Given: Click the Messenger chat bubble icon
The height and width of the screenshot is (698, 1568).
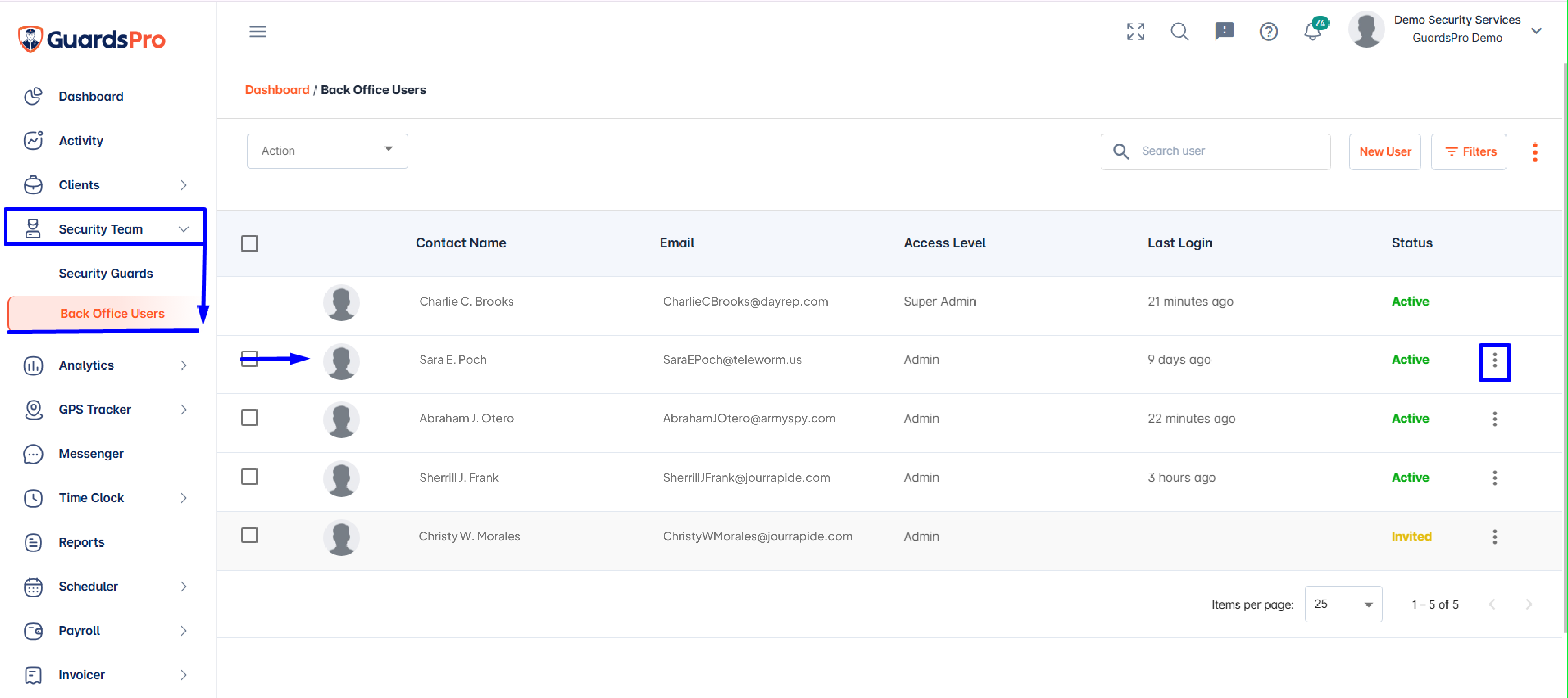Looking at the screenshot, I should coord(33,454).
